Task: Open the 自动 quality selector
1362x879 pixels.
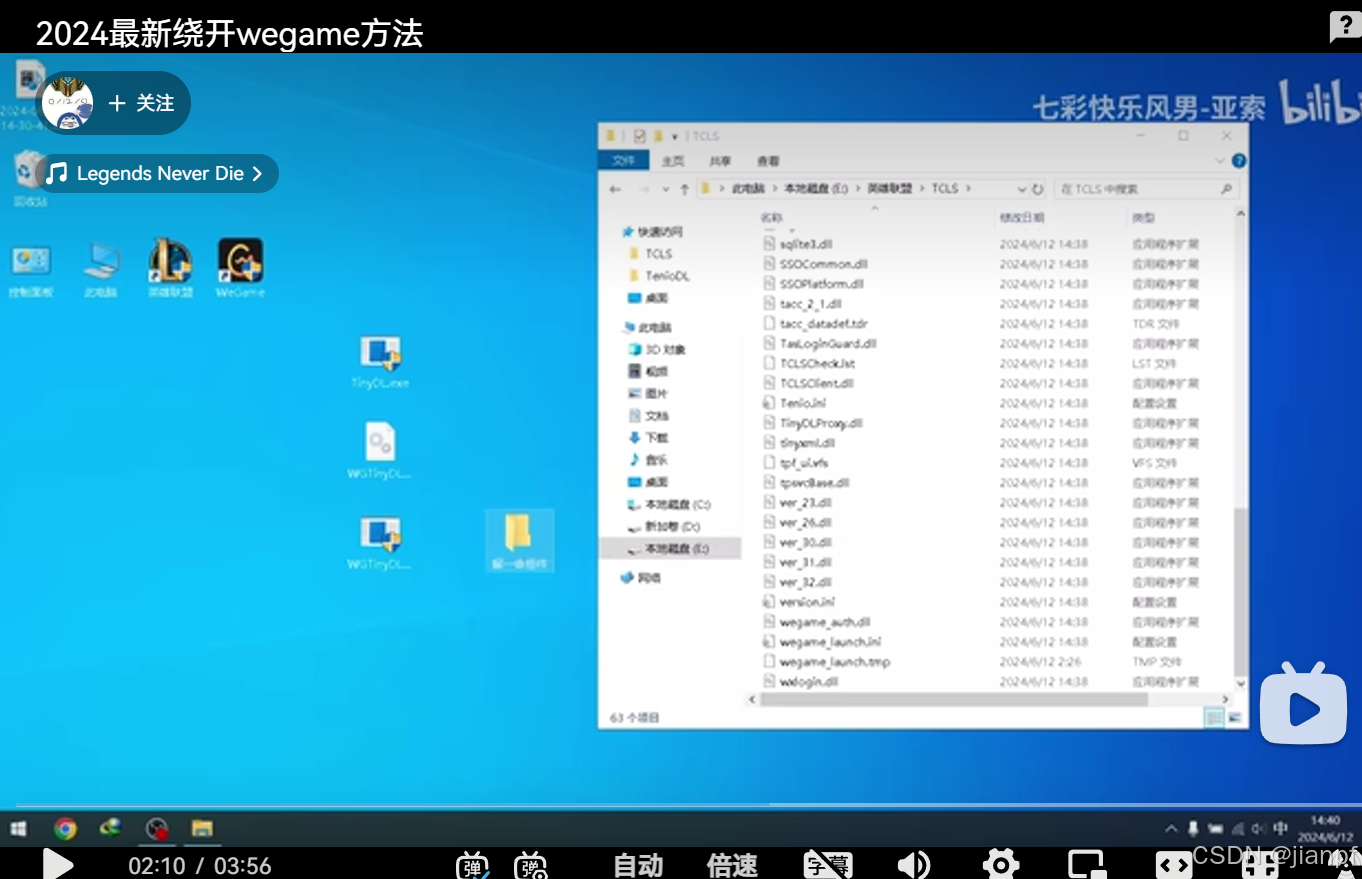Action: click(638, 865)
